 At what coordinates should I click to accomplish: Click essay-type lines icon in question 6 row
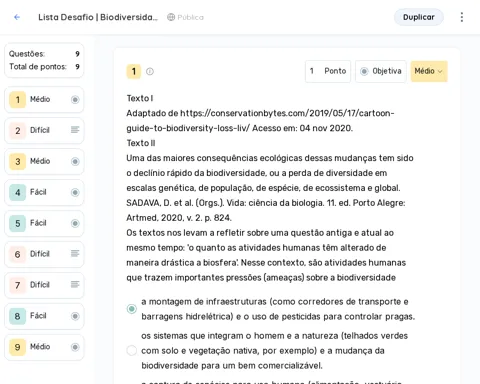[x=75, y=254]
